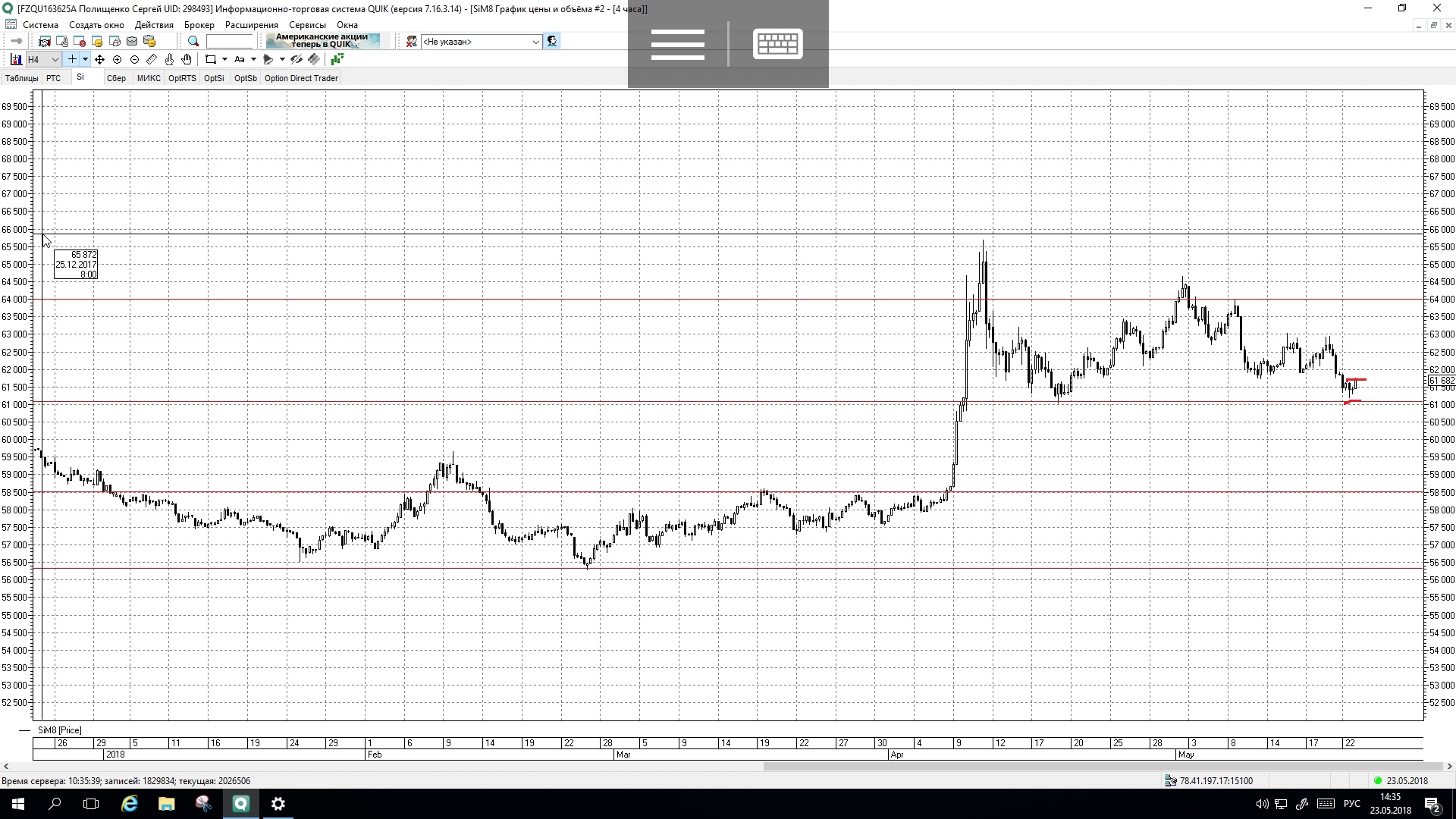
Task: Toggle the hide drawings eye icon
Action: tap(297, 59)
